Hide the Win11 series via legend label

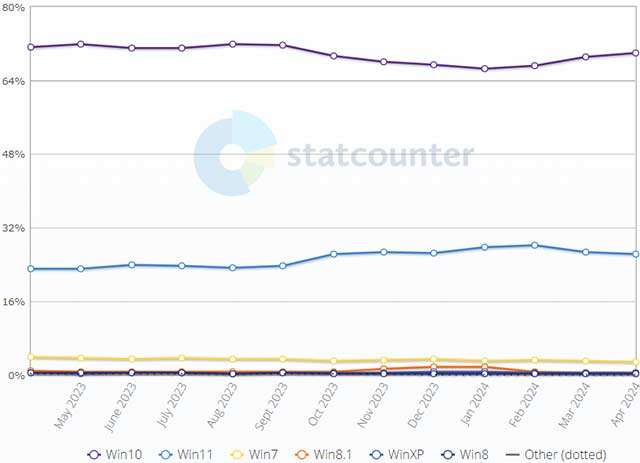click(196, 454)
